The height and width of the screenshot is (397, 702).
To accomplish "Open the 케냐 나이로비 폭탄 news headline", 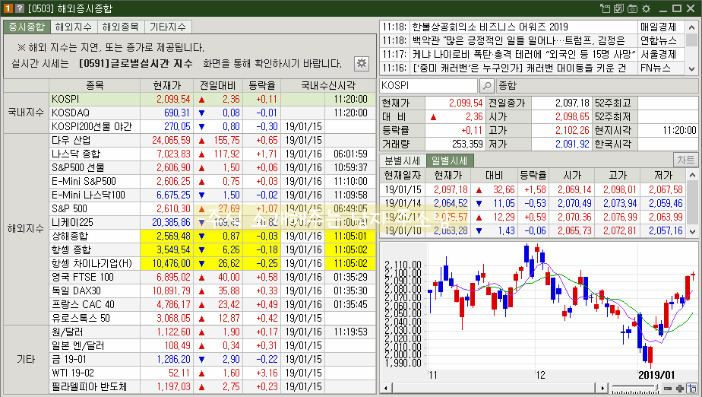I will click(x=523, y=55).
